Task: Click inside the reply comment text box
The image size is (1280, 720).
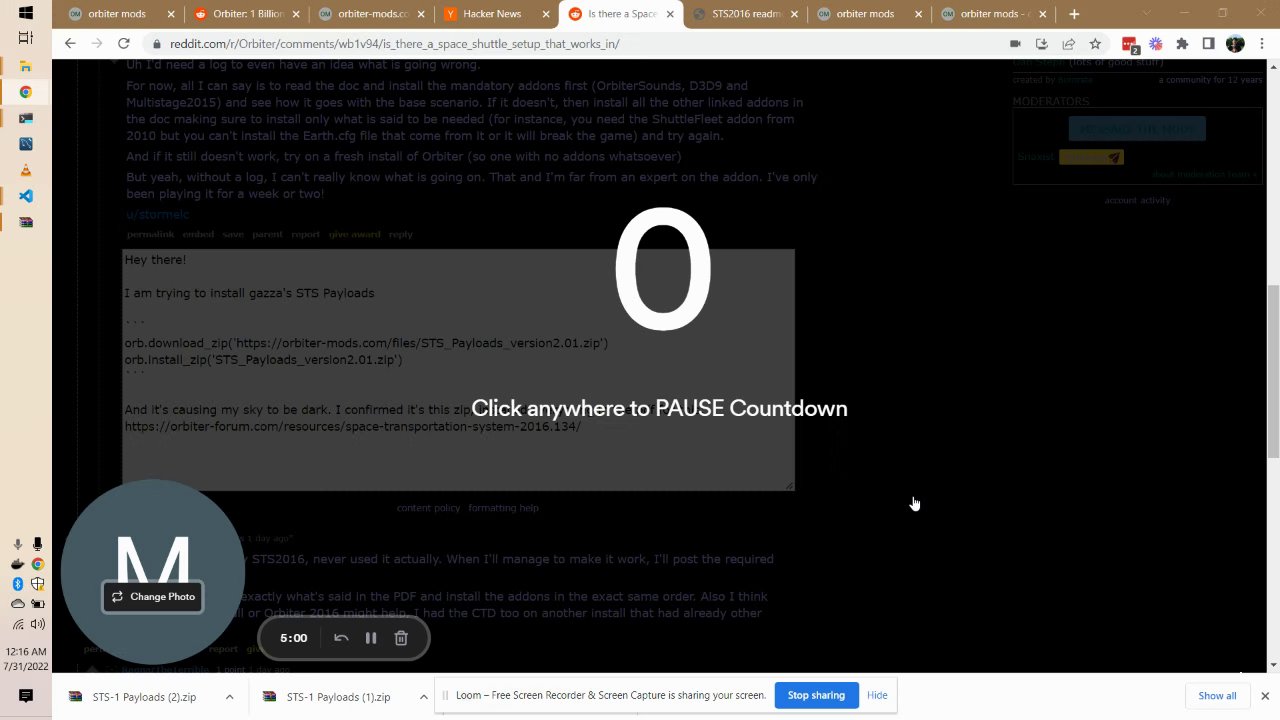Action: pos(458,370)
